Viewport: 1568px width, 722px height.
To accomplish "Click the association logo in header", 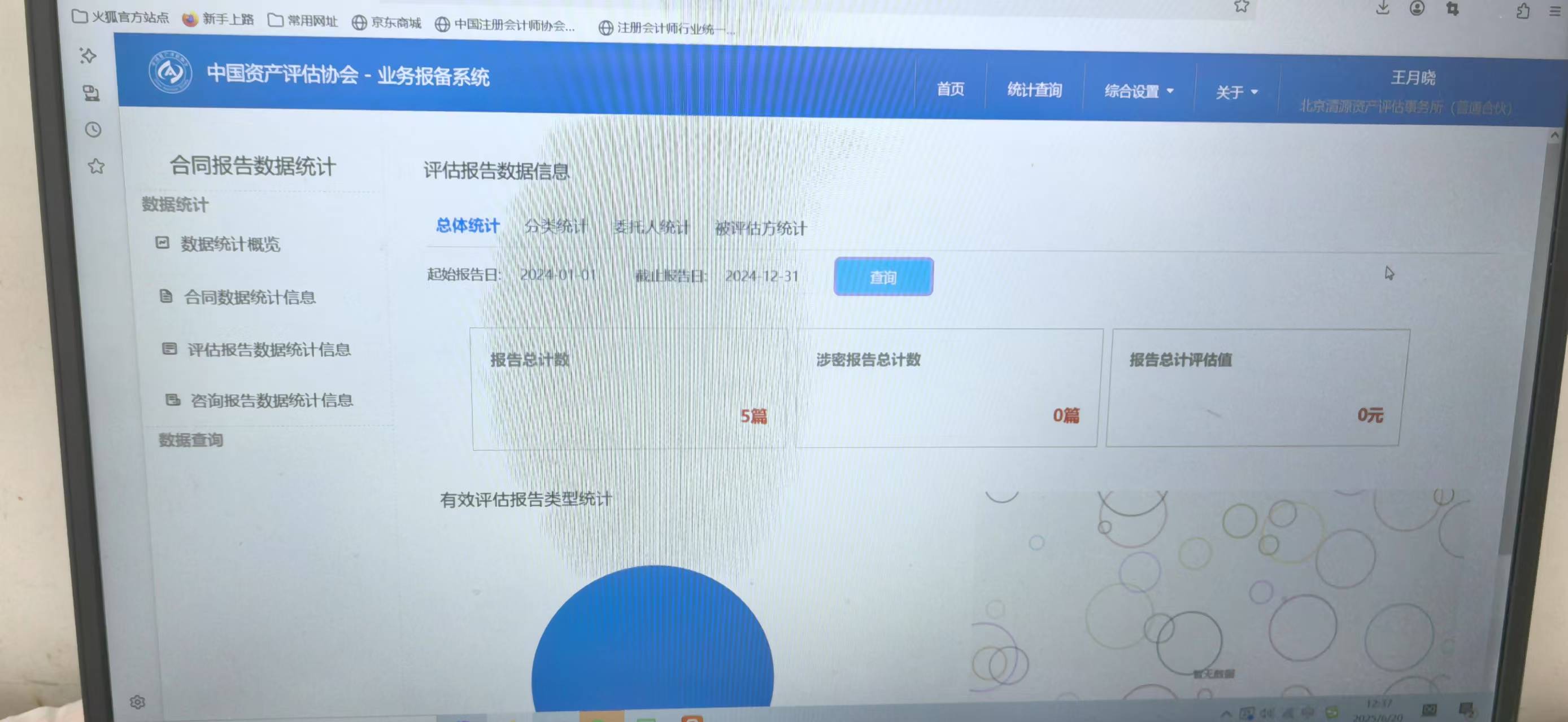I will point(170,72).
